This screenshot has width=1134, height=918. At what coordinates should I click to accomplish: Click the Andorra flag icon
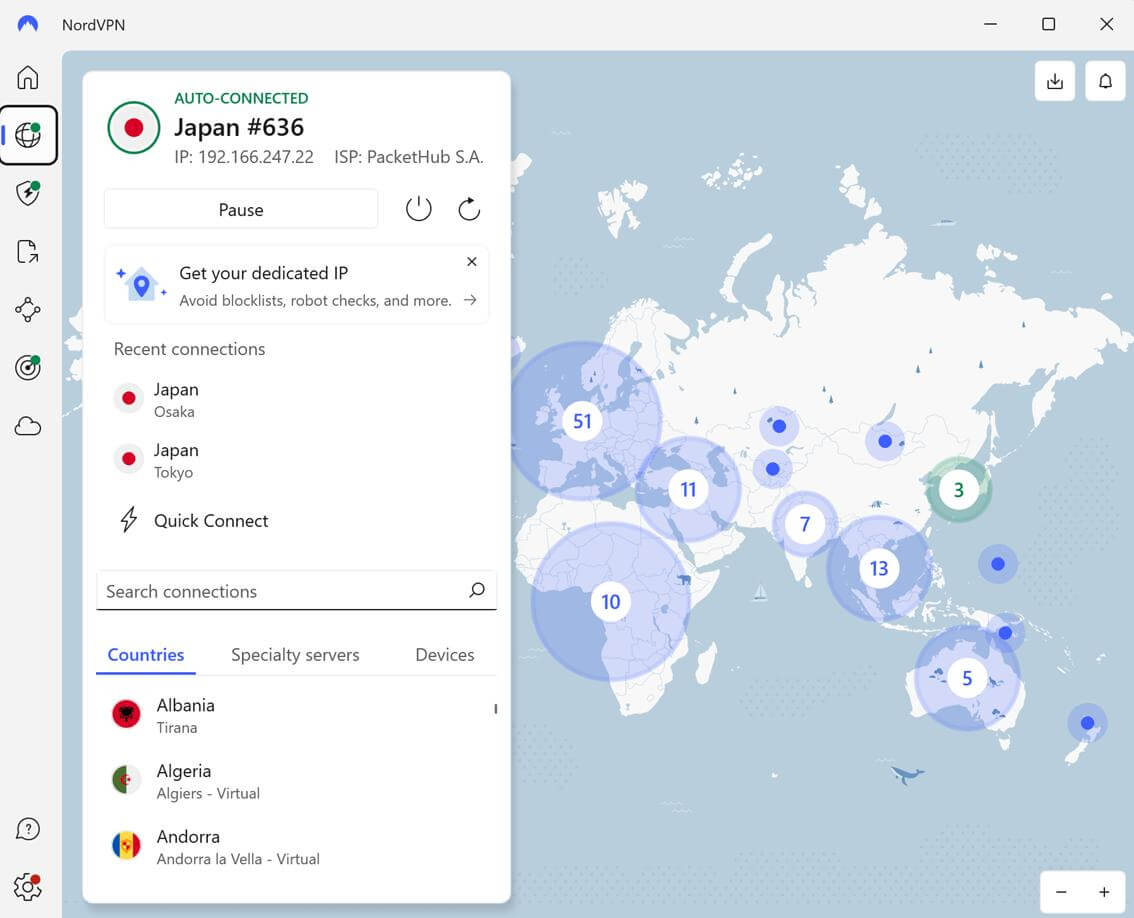tap(127, 845)
